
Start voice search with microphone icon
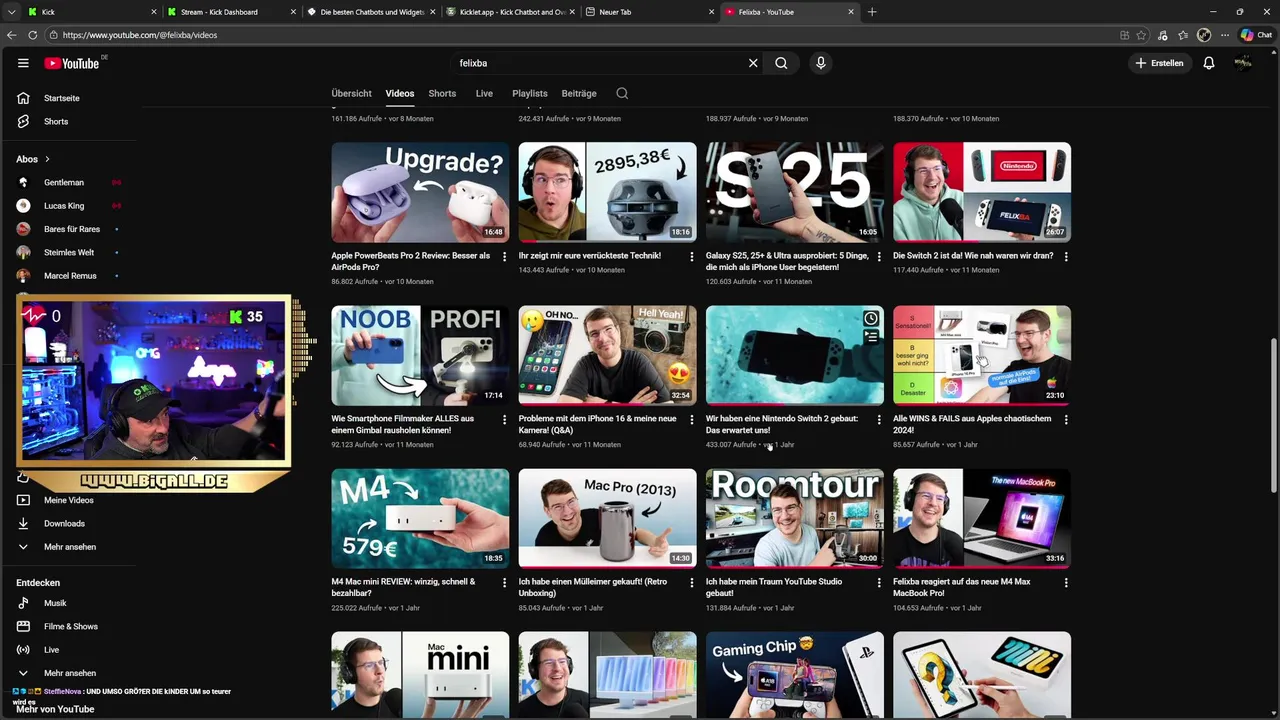coord(820,63)
